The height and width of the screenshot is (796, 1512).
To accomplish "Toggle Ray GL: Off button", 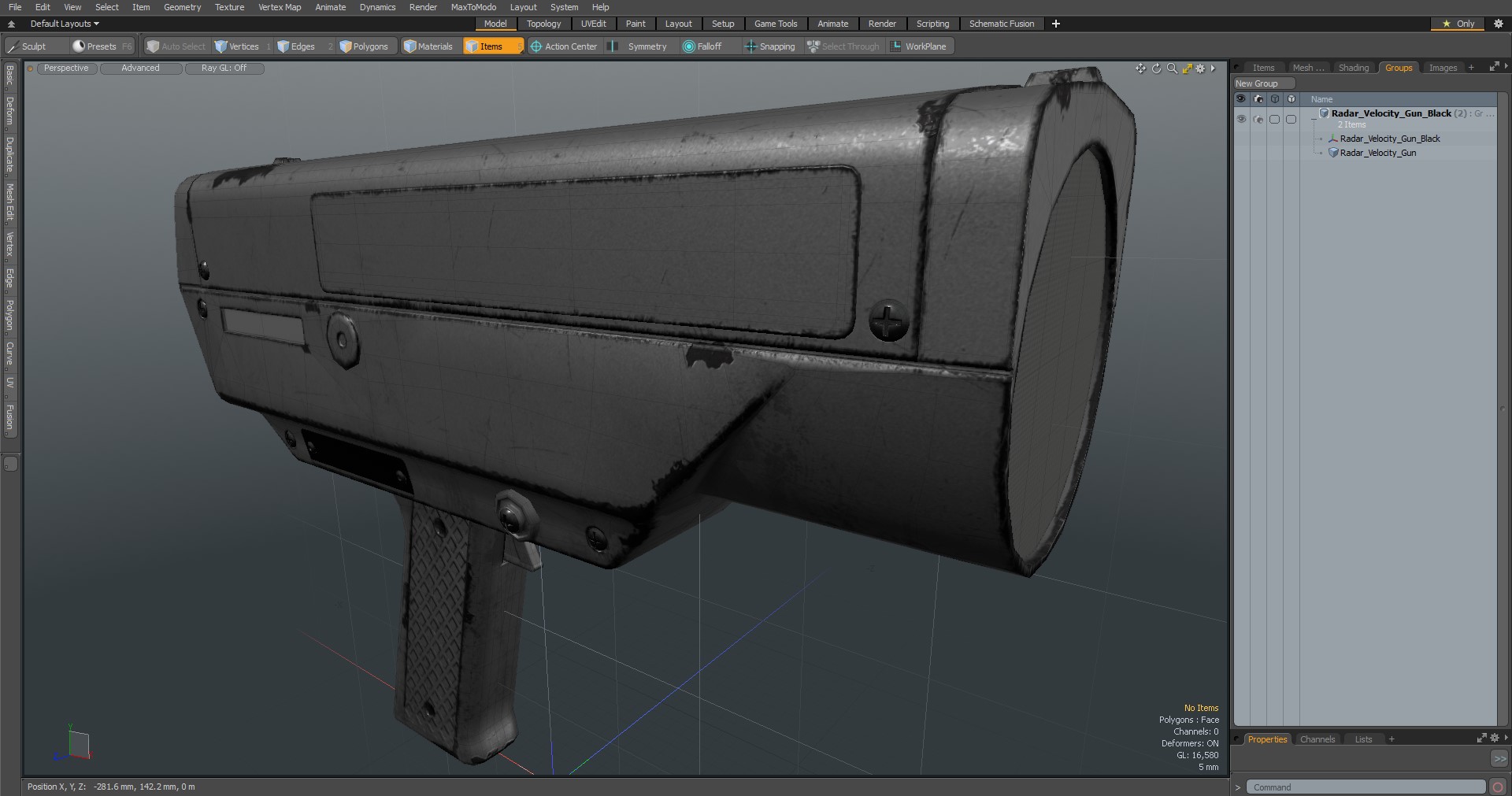I will coord(224,68).
